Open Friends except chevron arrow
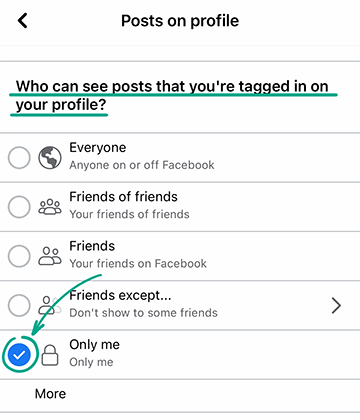Image resolution: width=360 pixels, height=420 pixels. 336,306
